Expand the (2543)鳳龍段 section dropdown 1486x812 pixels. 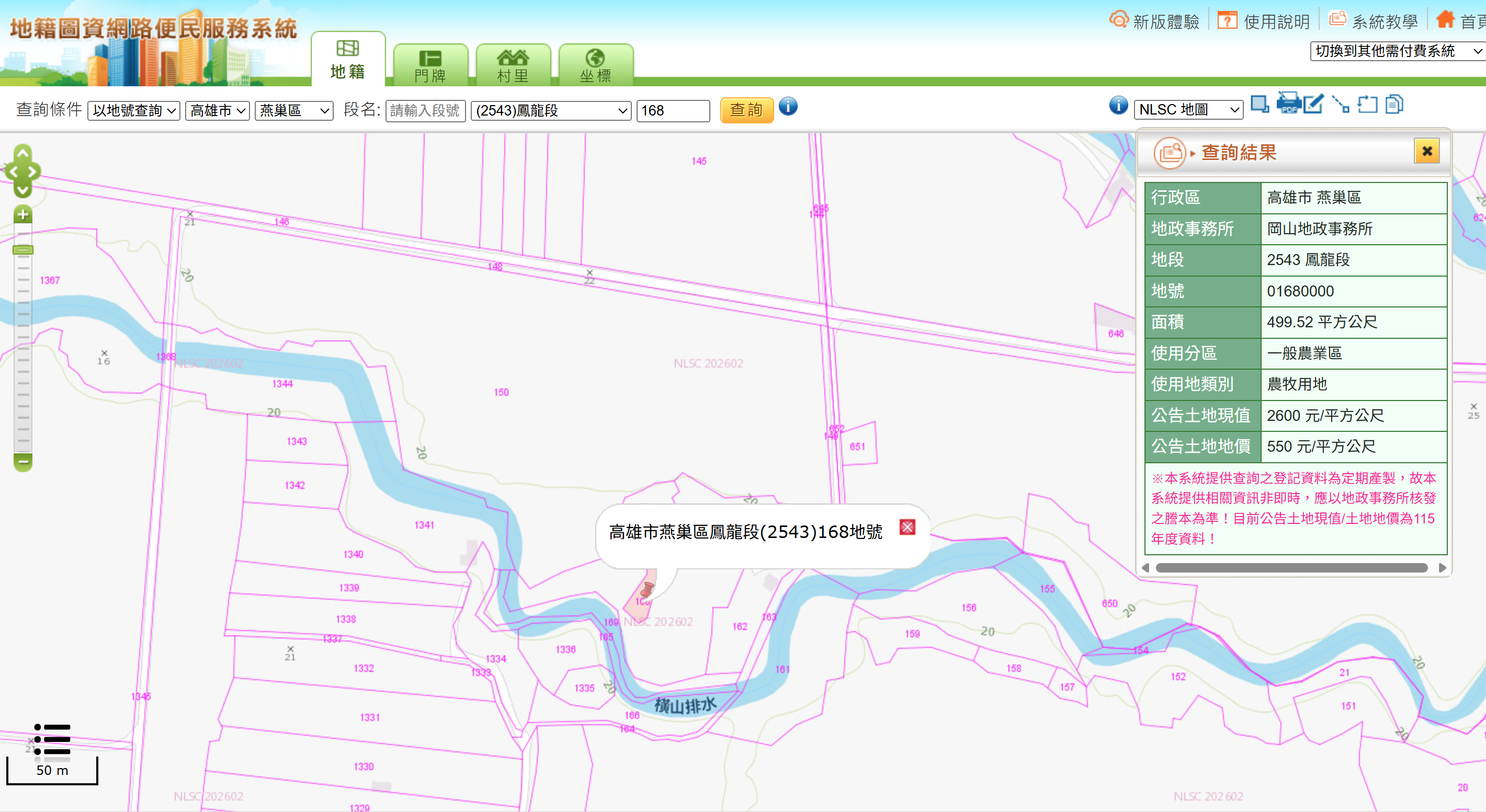(551, 110)
